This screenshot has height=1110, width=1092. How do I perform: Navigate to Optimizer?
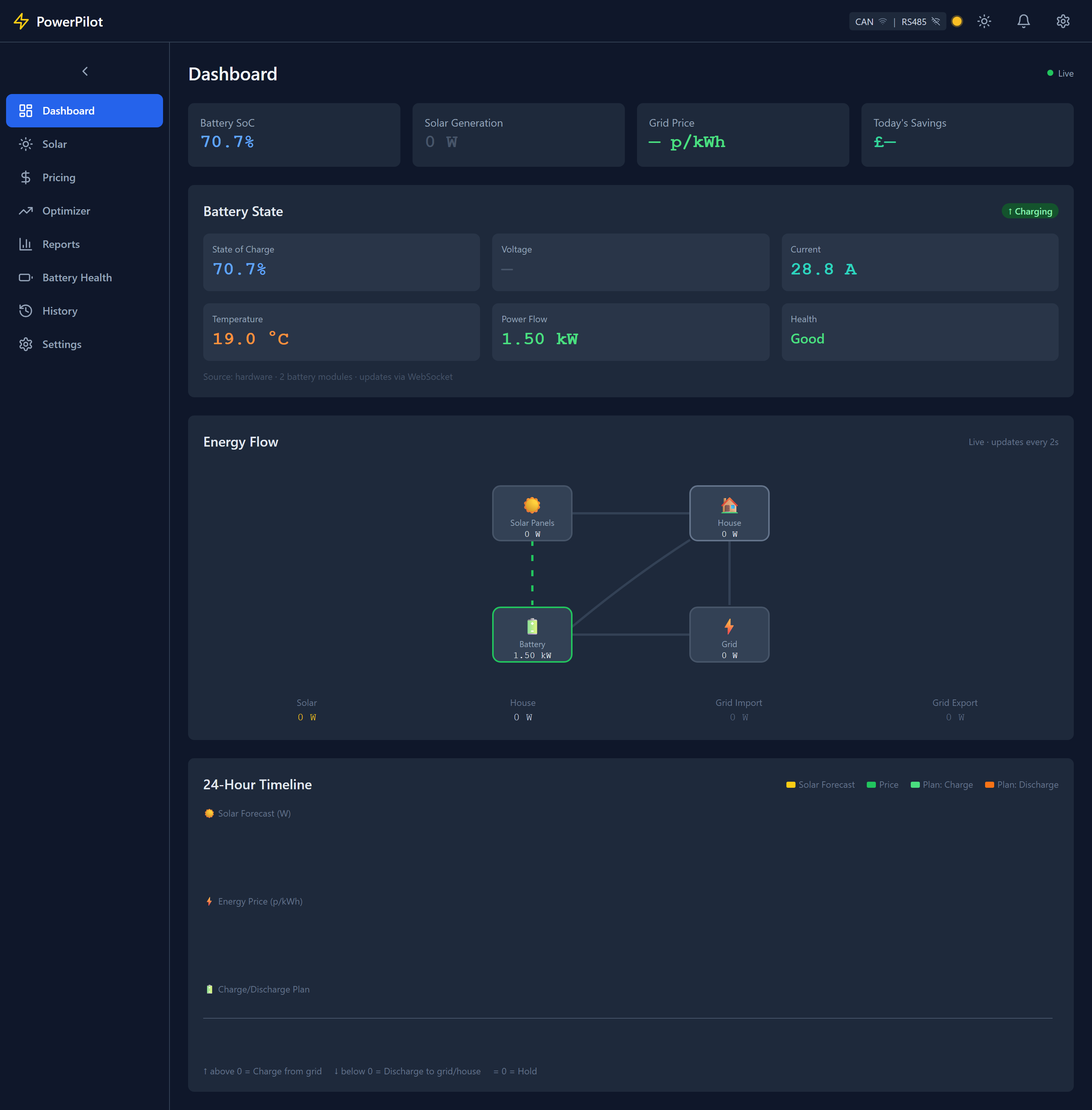click(x=84, y=210)
